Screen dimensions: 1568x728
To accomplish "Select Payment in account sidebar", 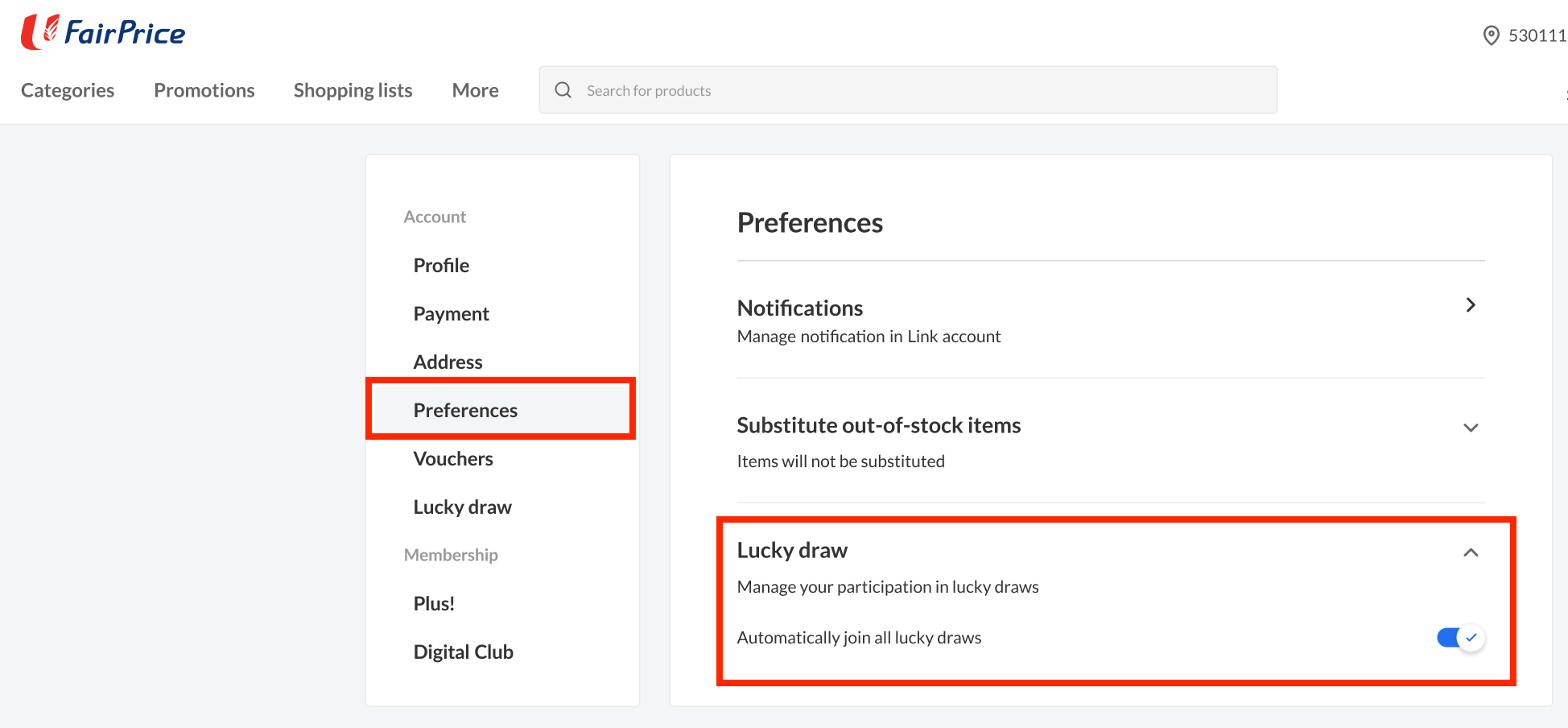I will click(452, 314).
